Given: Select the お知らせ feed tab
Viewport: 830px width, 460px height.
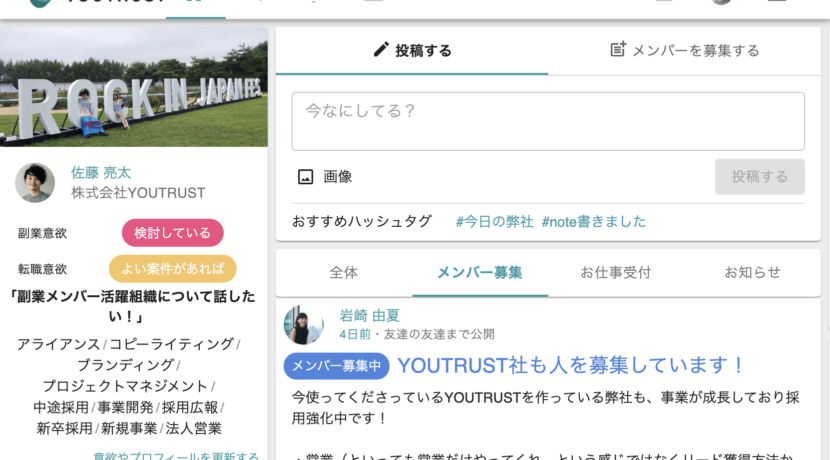Looking at the screenshot, I should pyautogui.click(x=753, y=273).
